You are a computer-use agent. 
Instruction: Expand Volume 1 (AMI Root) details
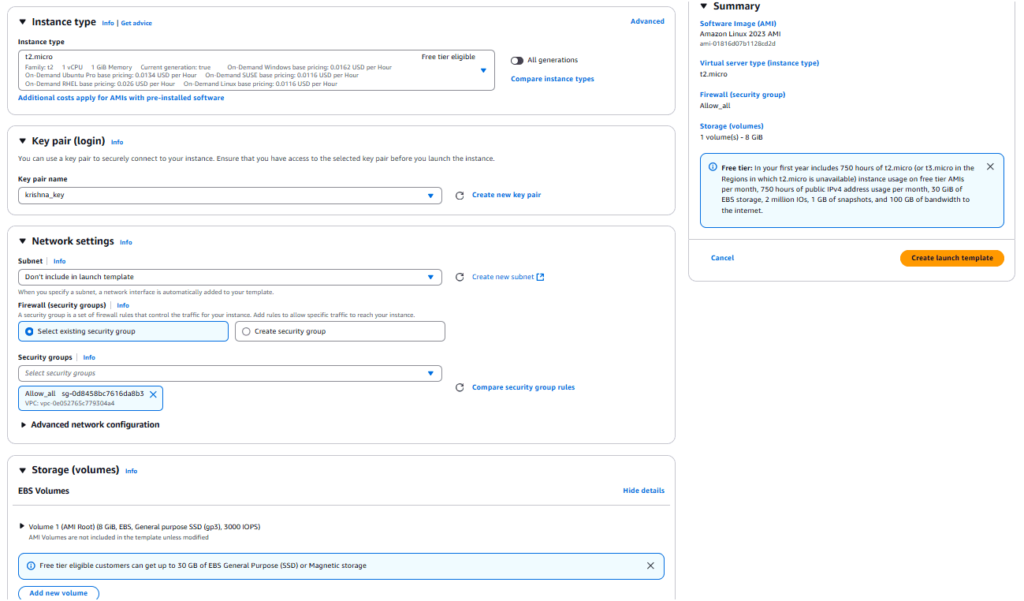click(x=22, y=526)
